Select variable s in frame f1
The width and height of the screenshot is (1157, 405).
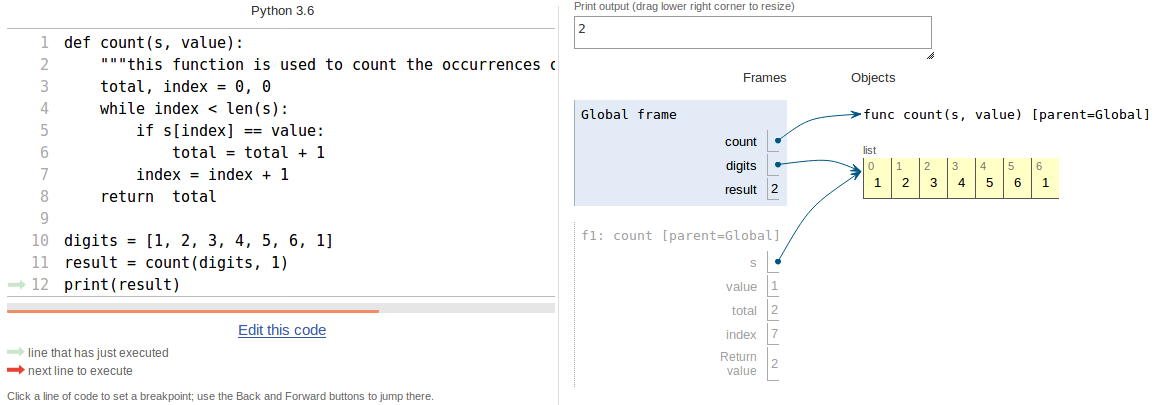click(x=753, y=263)
